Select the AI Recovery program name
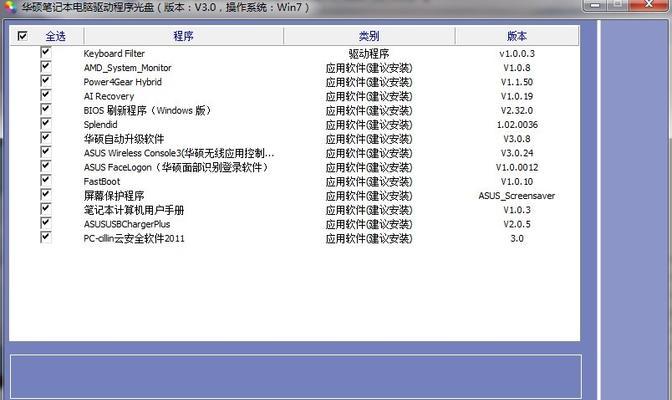The height and width of the screenshot is (400, 672). pos(109,96)
